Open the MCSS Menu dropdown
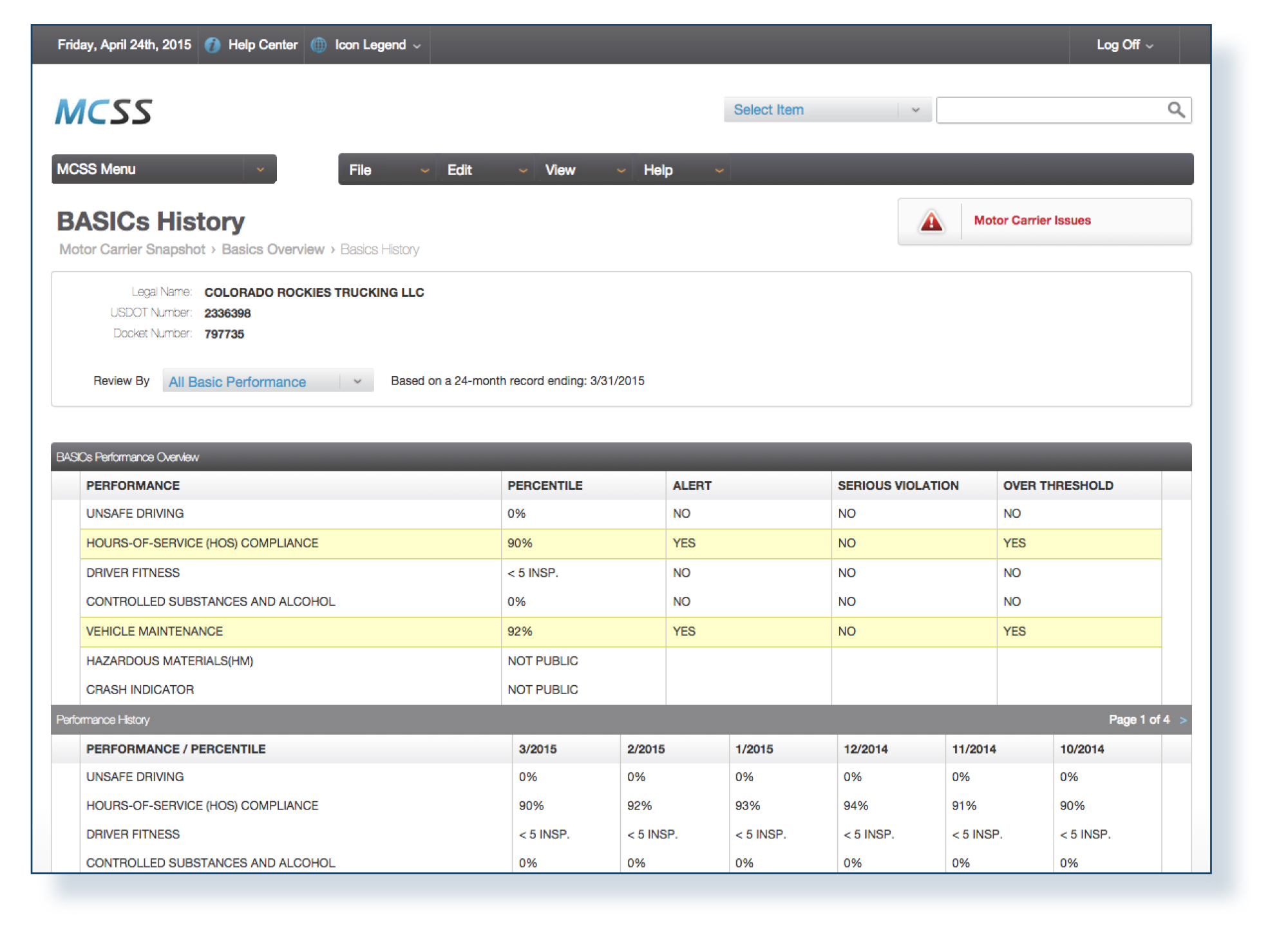 [x=164, y=169]
